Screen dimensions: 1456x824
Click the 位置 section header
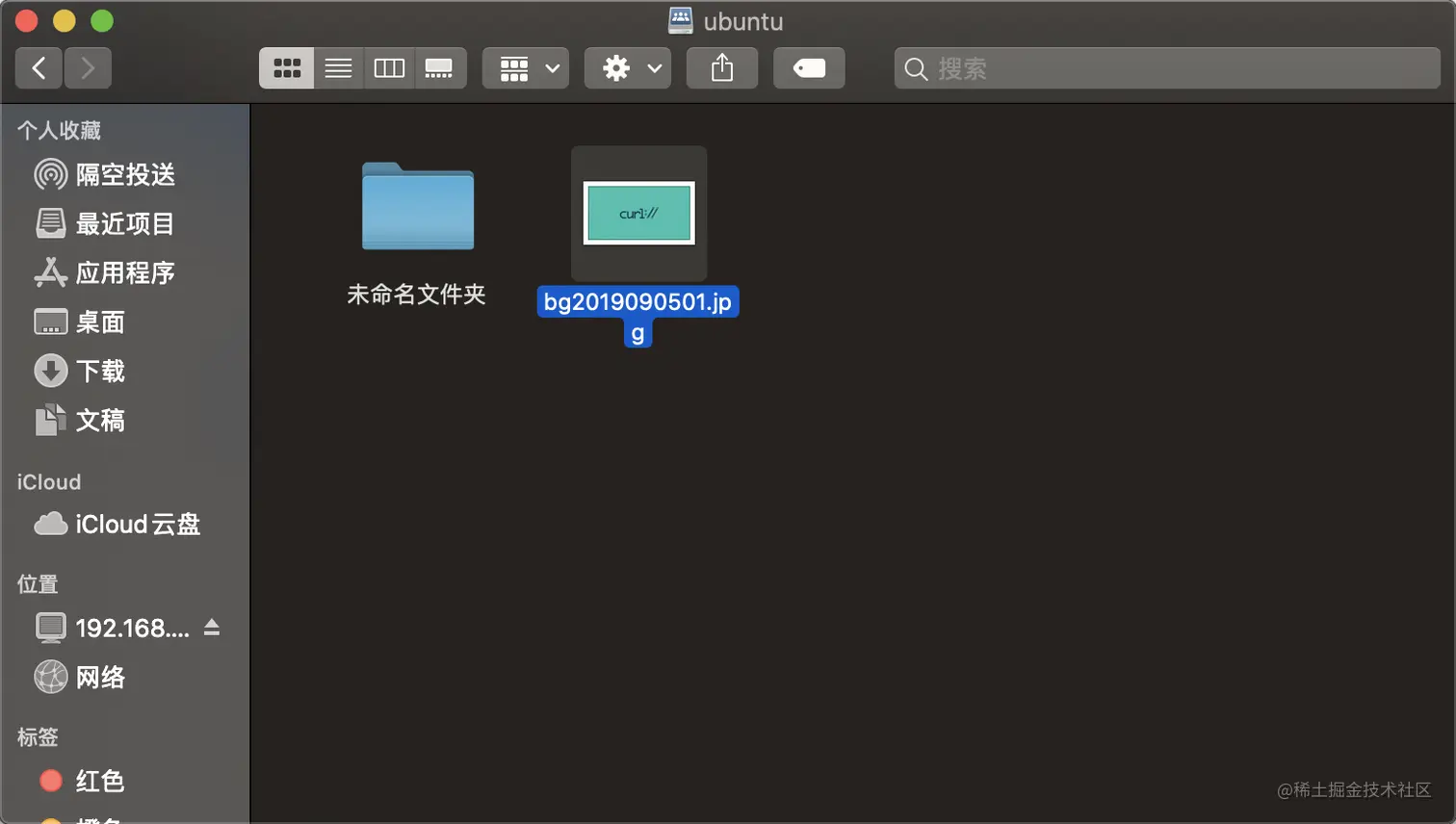click(38, 584)
